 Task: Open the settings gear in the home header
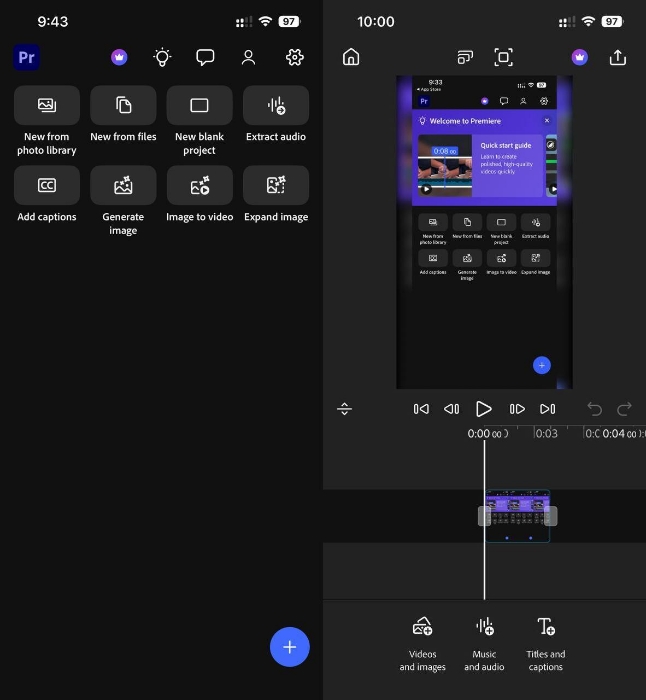point(294,58)
